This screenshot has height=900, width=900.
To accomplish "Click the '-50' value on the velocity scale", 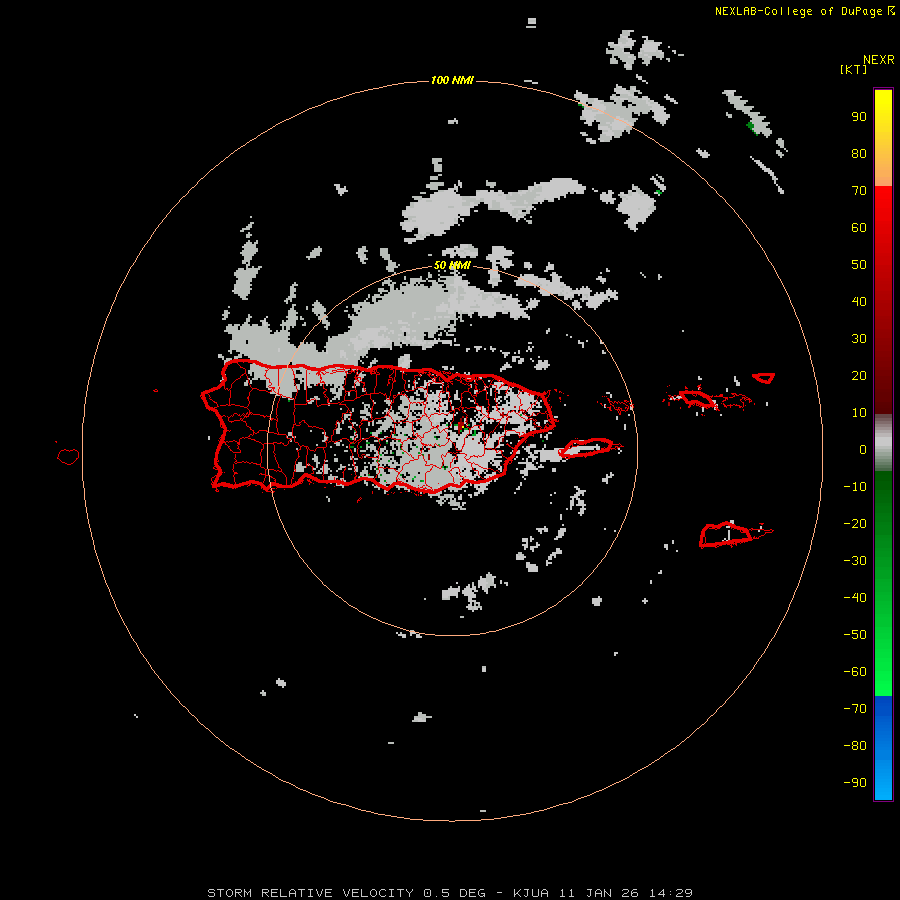I will tap(855, 635).
